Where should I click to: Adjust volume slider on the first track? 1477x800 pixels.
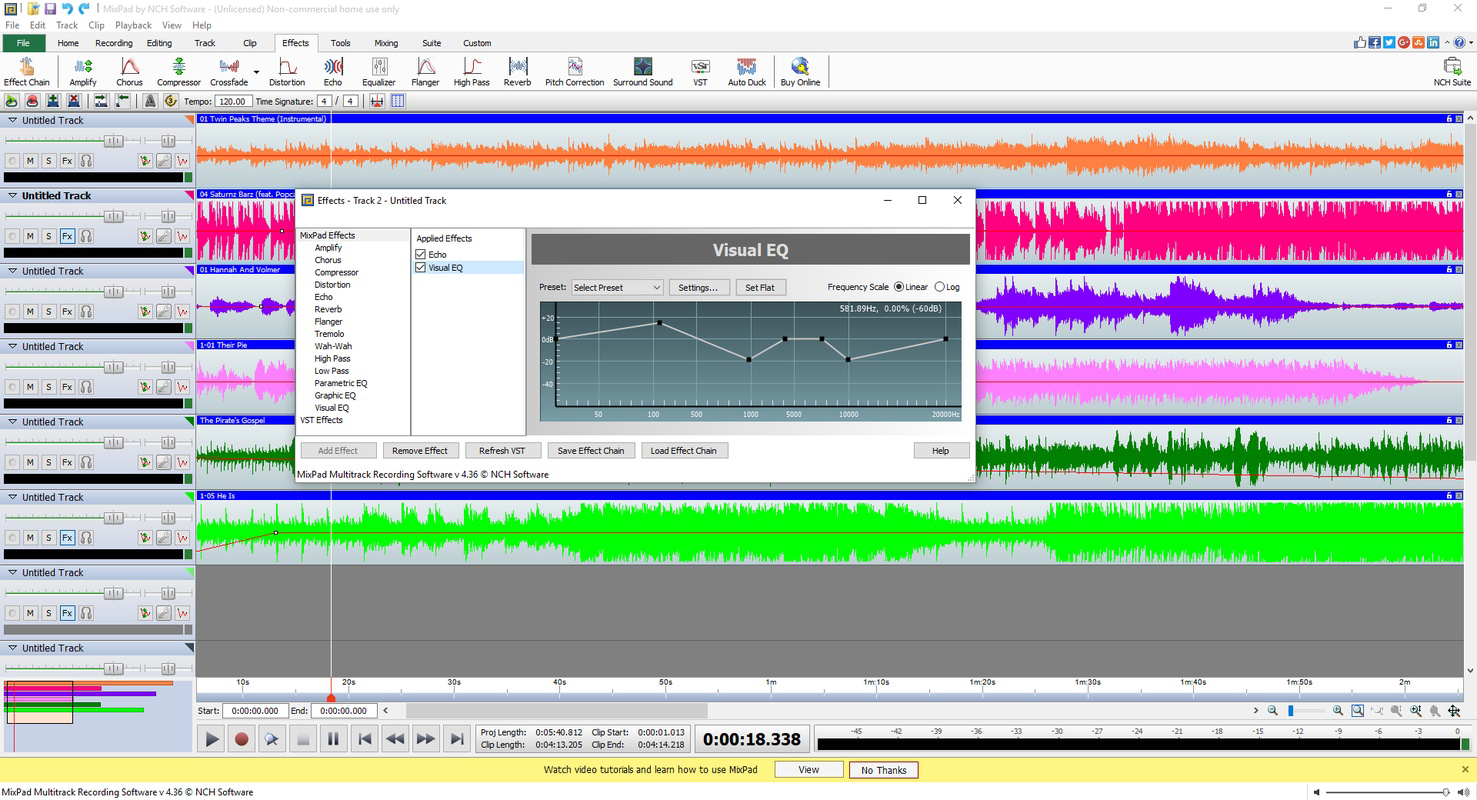point(115,140)
